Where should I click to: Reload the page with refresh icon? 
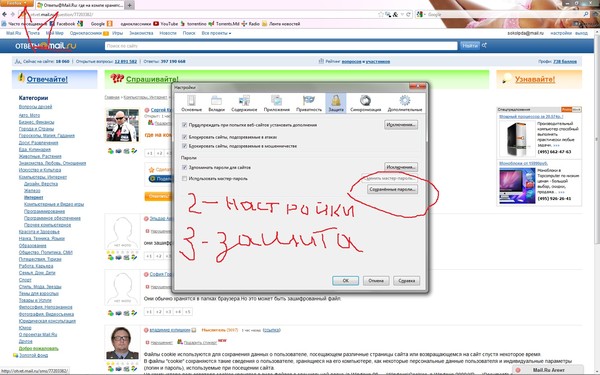point(409,15)
